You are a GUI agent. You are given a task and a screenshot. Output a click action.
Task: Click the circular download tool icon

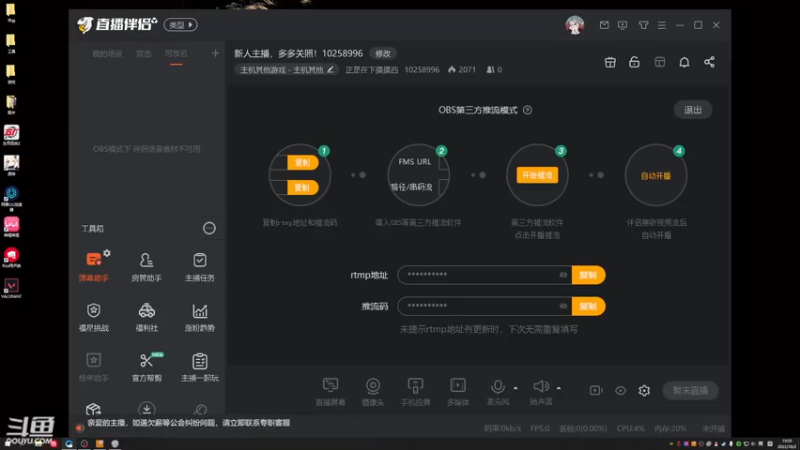coord(146,409)
